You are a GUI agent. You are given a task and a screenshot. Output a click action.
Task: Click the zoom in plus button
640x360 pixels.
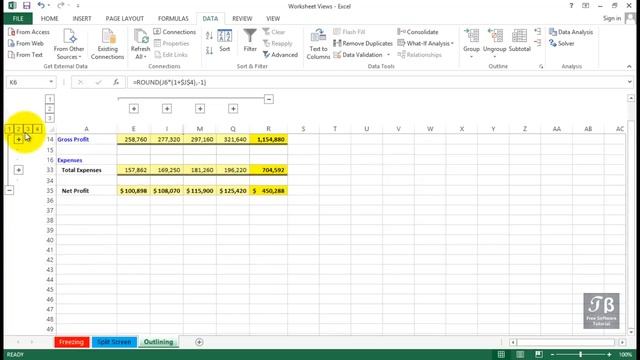point(609,354)
